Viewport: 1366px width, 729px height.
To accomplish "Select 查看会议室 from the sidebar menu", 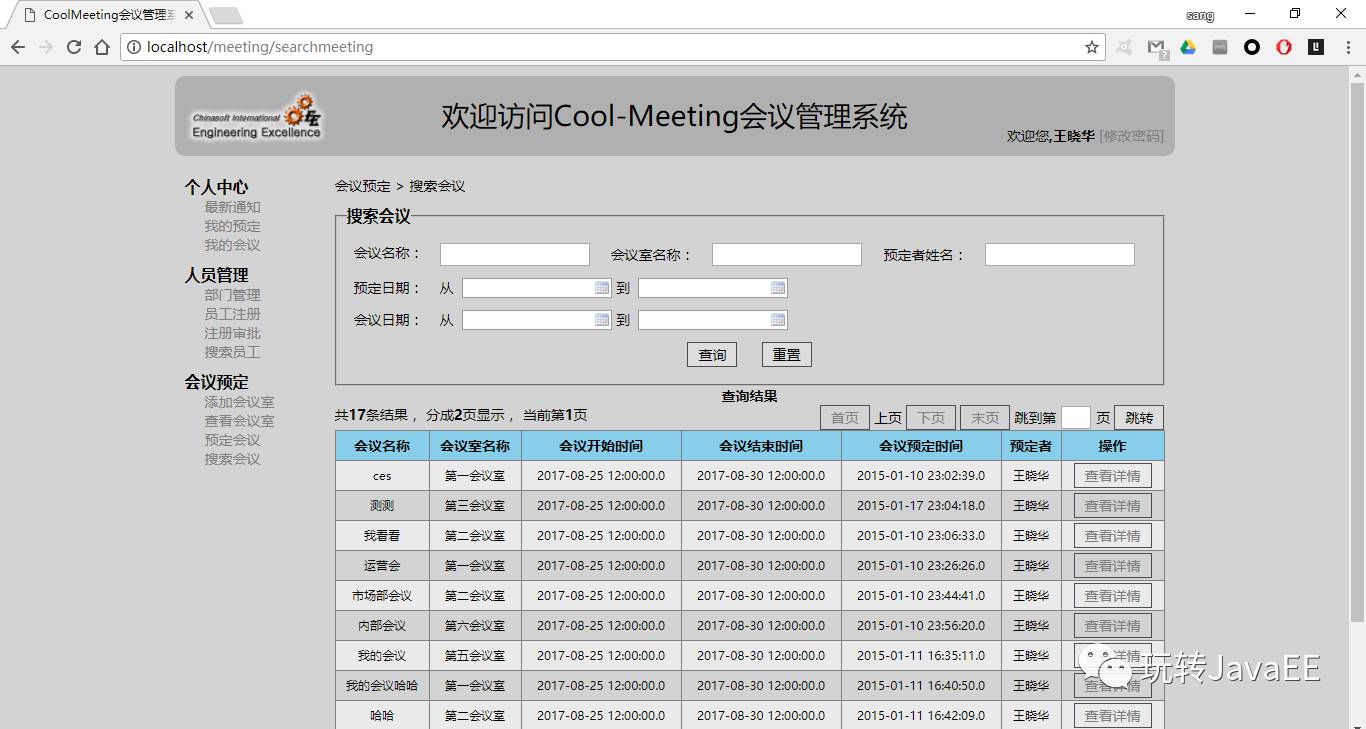I will tap(239, 421).
